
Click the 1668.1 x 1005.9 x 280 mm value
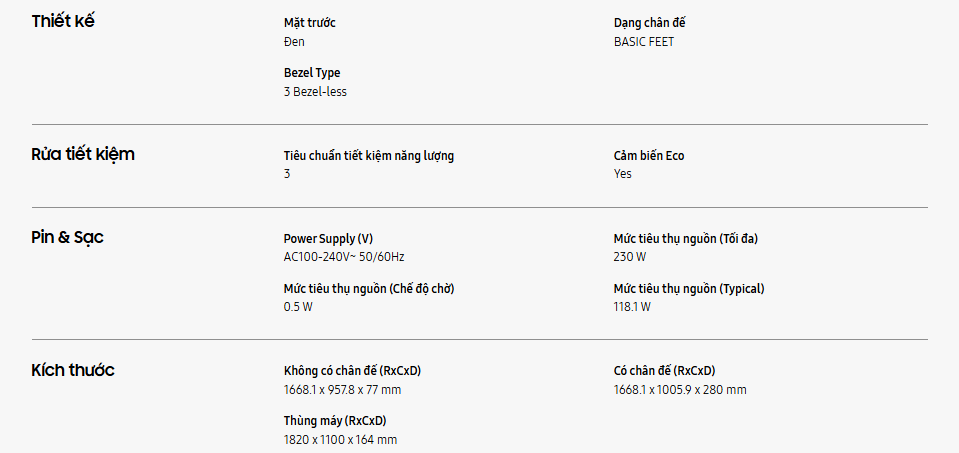click(680, 390)
